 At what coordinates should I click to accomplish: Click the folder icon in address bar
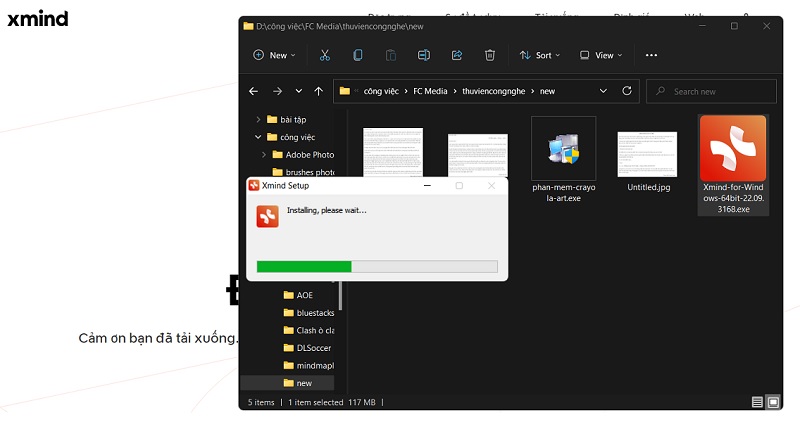click(345, 91)
